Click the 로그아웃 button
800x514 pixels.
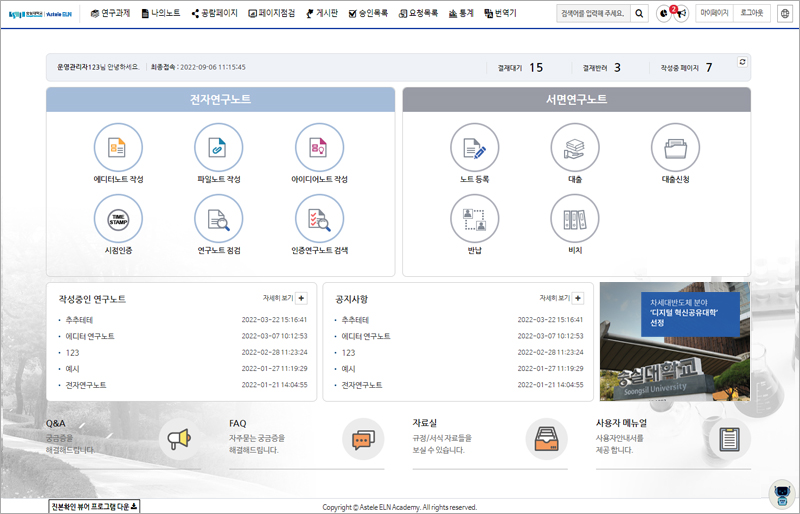click(x=752, y=14)
